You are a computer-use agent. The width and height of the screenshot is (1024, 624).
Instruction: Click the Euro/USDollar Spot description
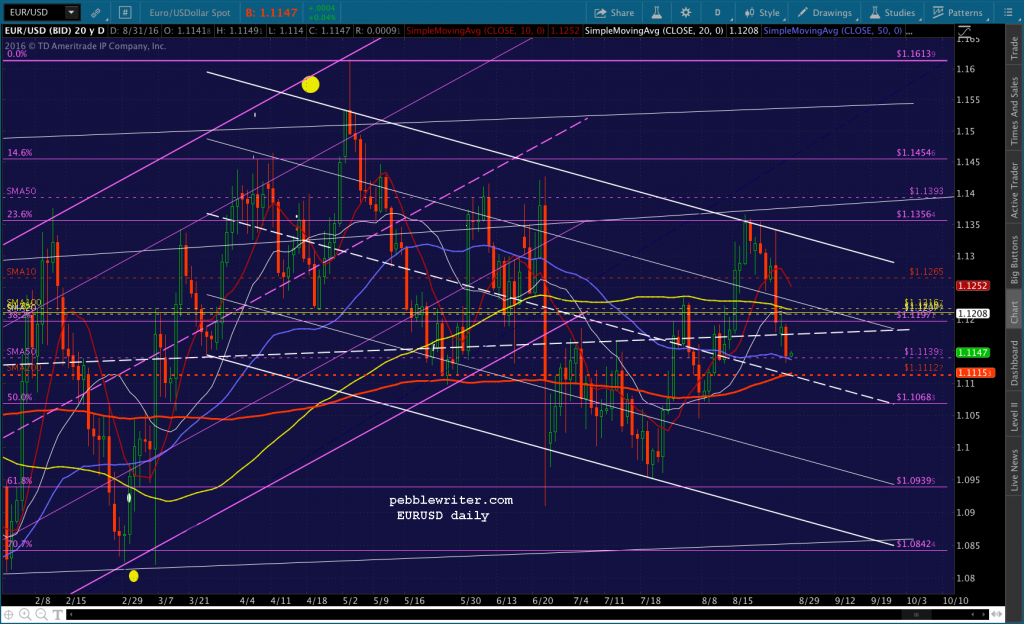point(189,12)
